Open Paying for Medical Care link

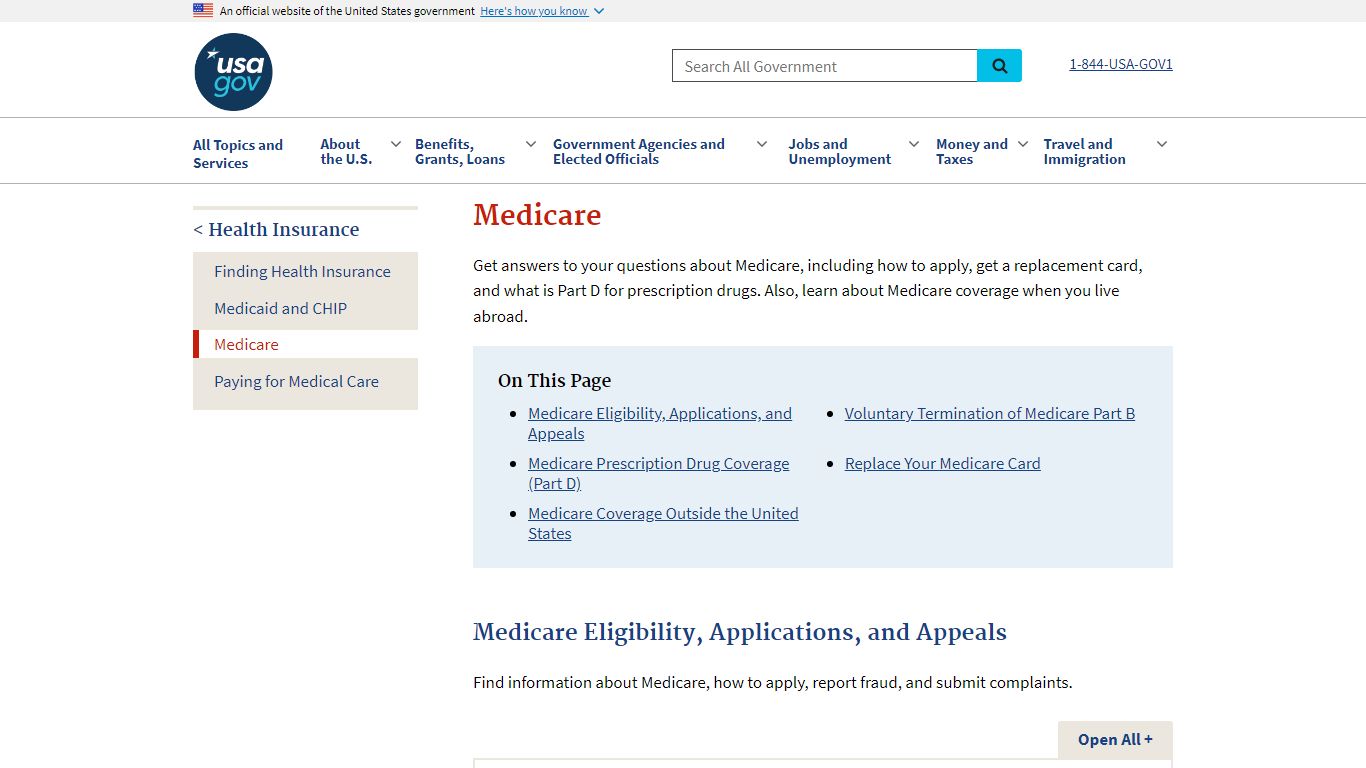(x=296, y=381)
